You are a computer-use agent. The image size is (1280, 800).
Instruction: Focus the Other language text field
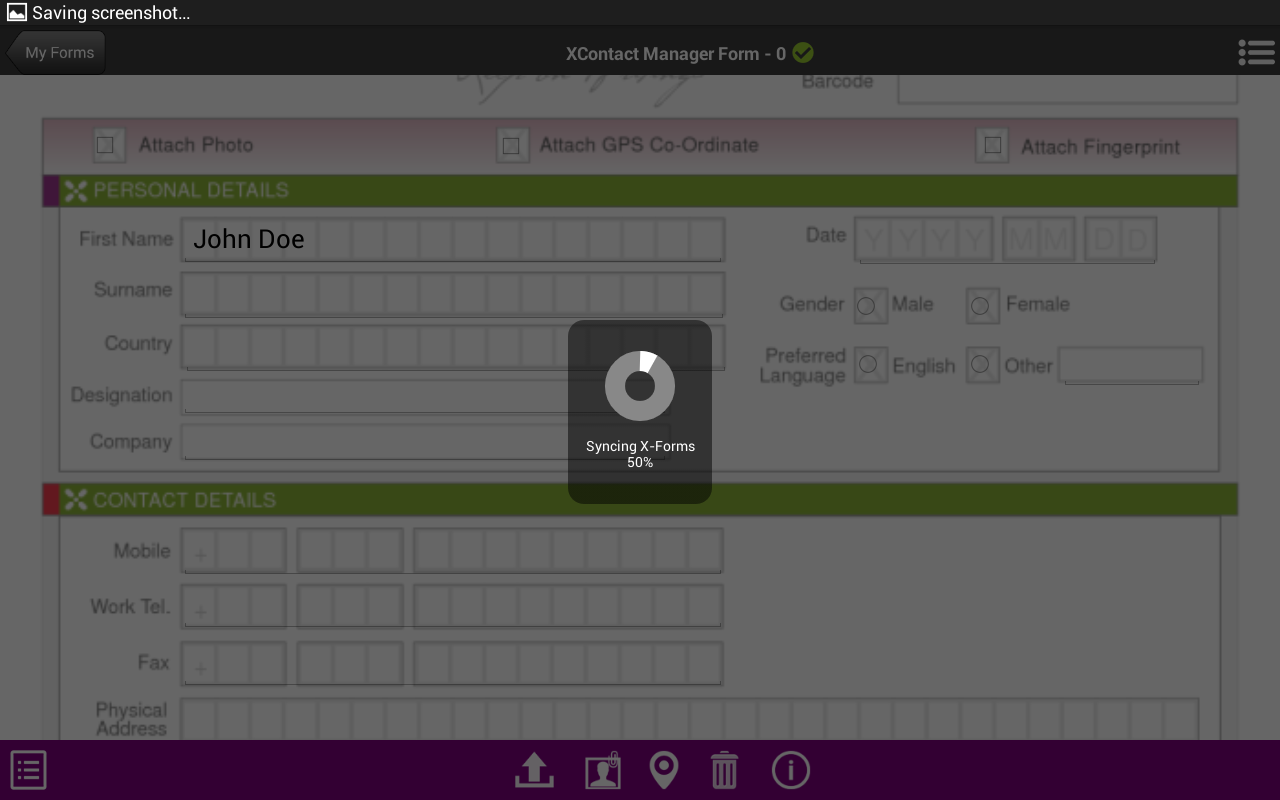tap(1131, 365)
